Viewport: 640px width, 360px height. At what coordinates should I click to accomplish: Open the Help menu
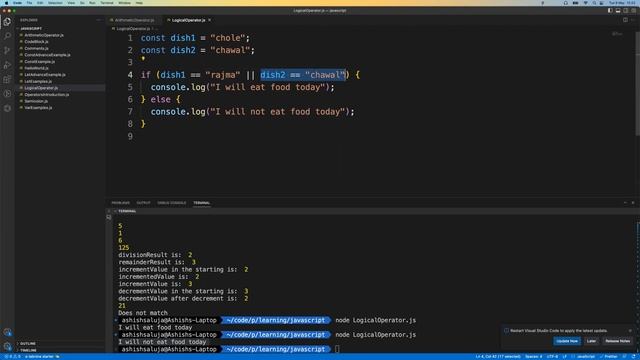pyautogui.click(x=139, y=3)
